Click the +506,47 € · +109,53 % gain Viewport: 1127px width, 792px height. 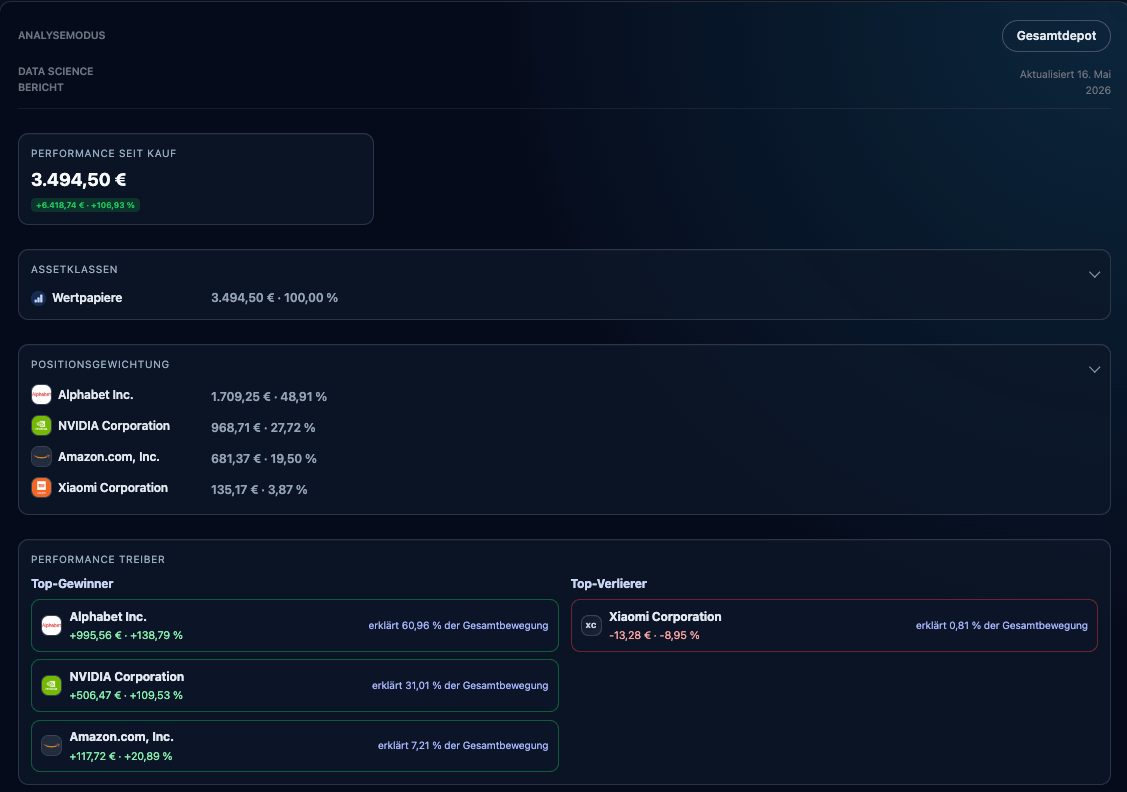[x=126, y=695]
